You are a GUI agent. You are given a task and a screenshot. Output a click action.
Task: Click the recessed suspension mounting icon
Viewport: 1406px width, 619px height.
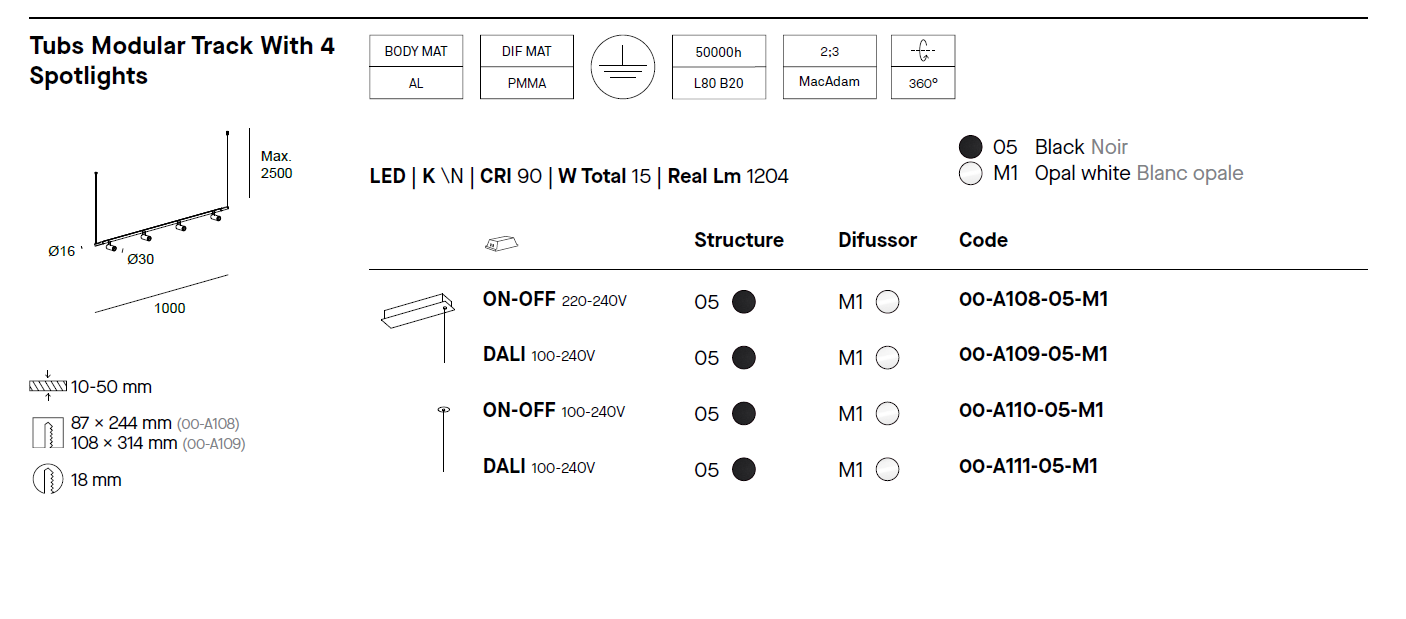click(444, 438)
